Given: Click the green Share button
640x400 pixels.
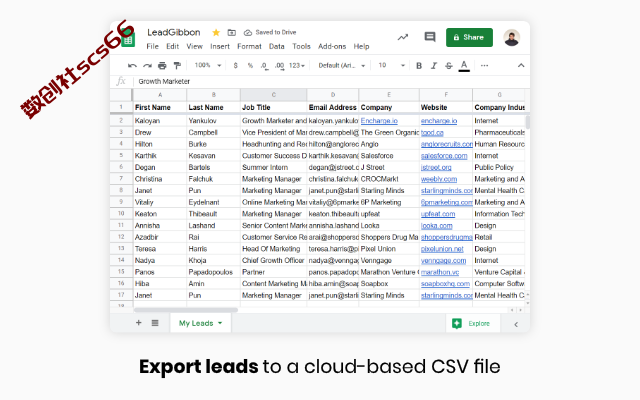Looking at the screenshot, I should coord(469,37).
